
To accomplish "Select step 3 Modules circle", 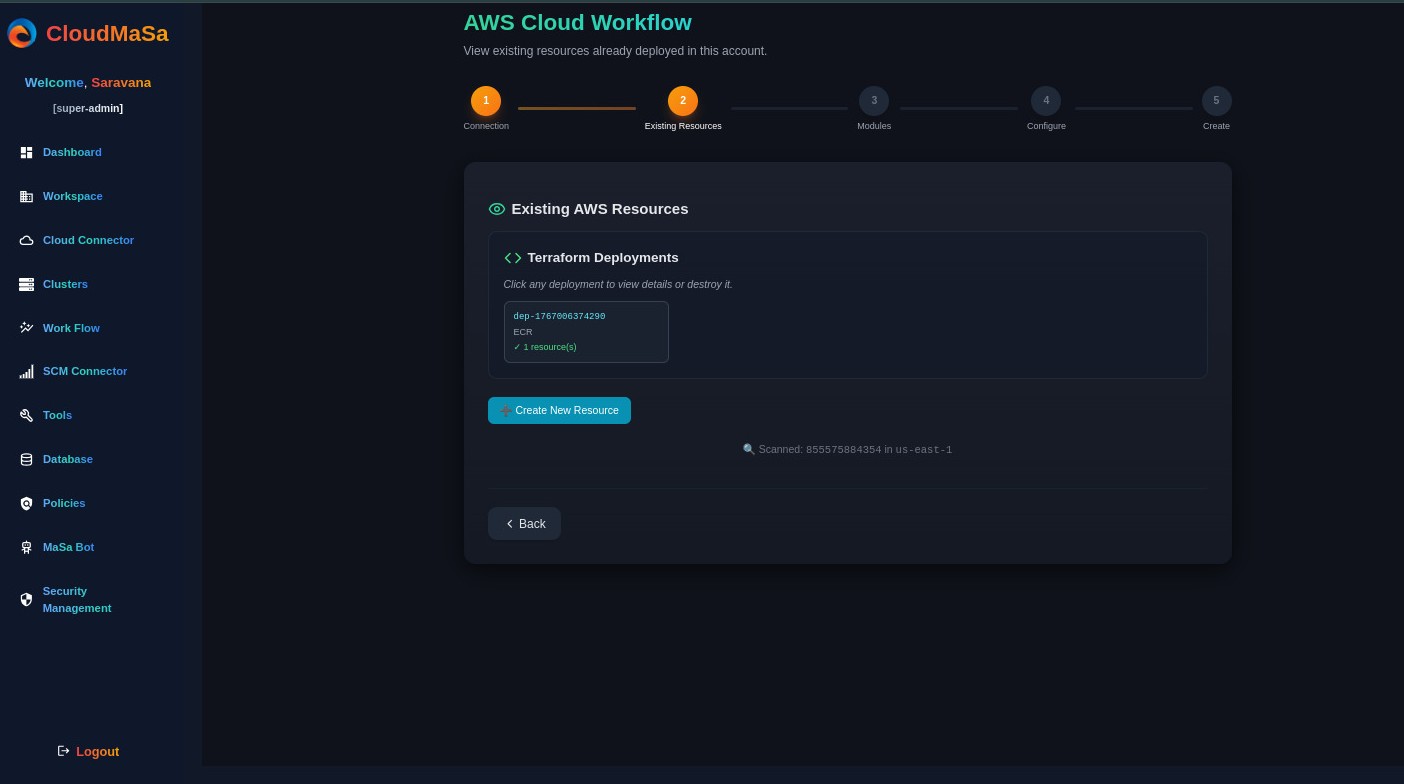I will coord(874,101).
